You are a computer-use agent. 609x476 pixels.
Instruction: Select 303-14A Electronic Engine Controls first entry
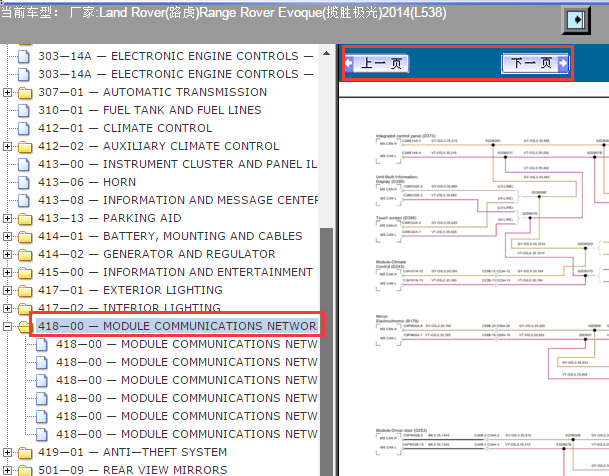(176, 56)
